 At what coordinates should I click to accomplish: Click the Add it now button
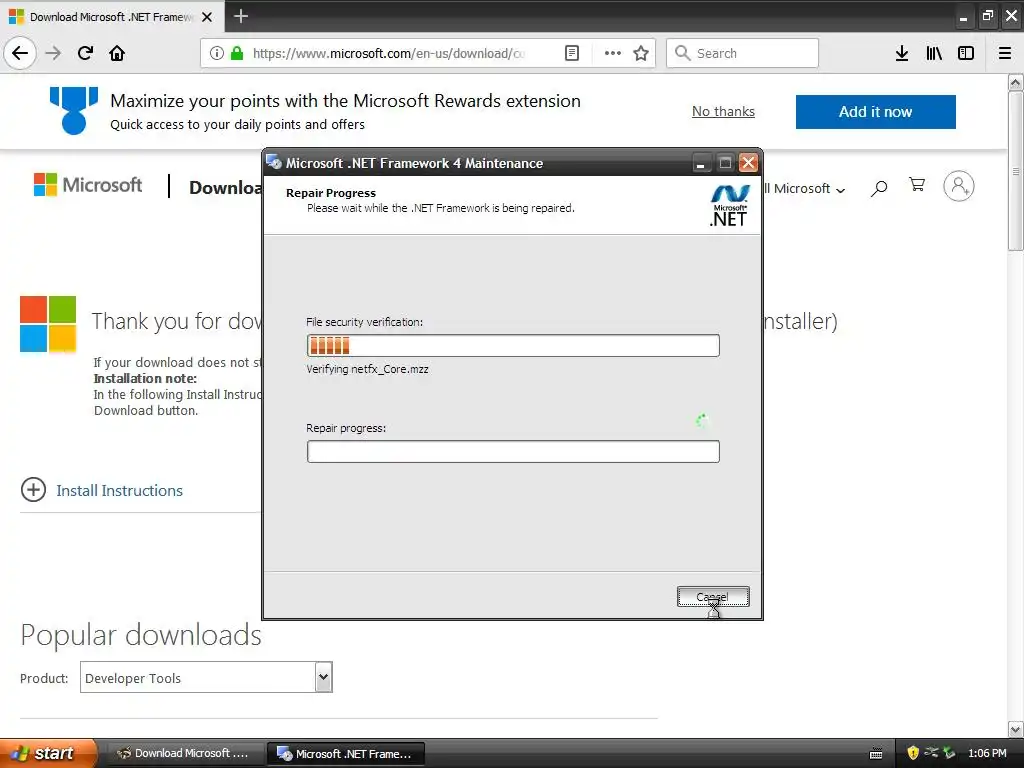pyautogui.click(x=875, y=112)
